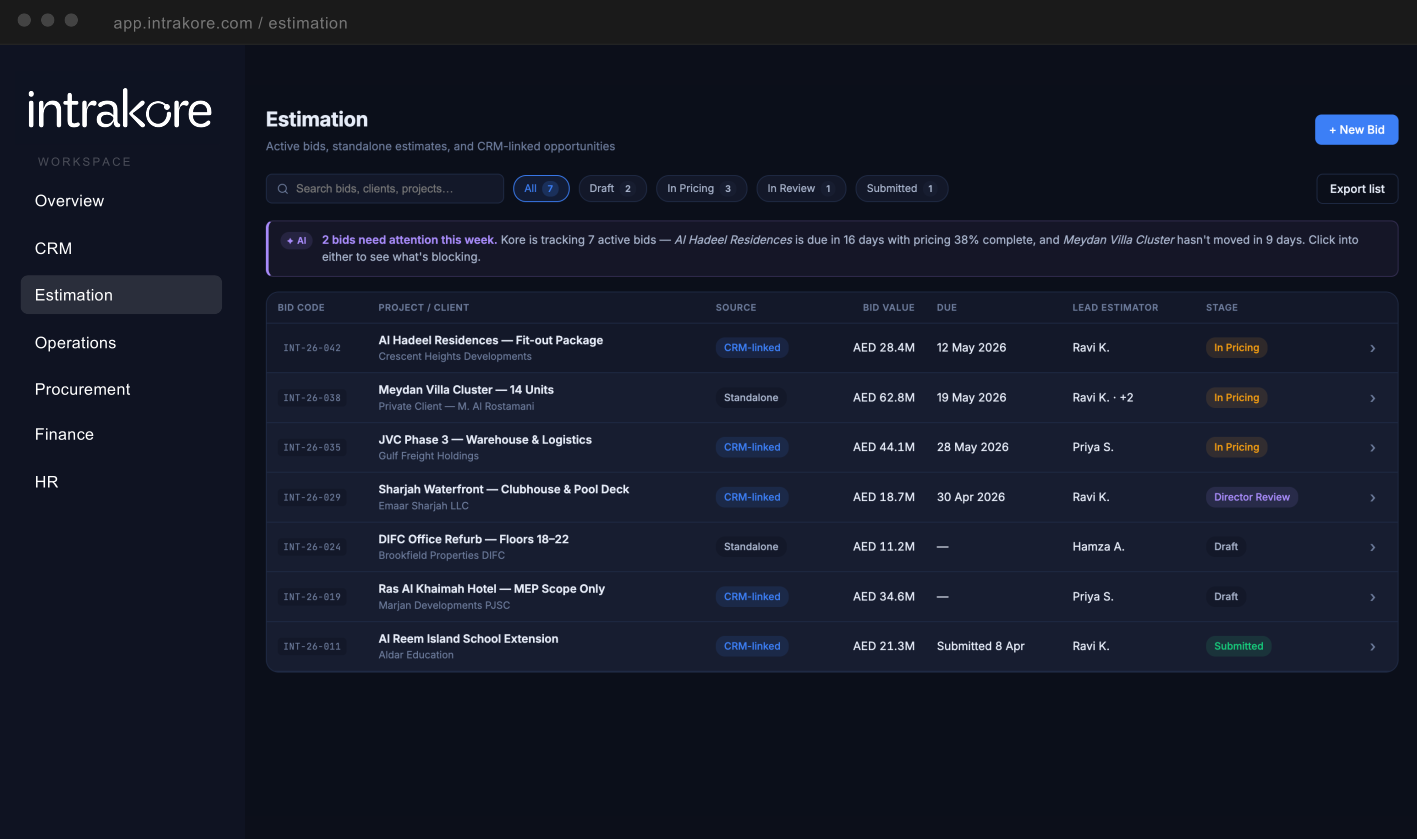Click bid code INT-26-019
This screenshot has height=839, width=1417.
312,597
